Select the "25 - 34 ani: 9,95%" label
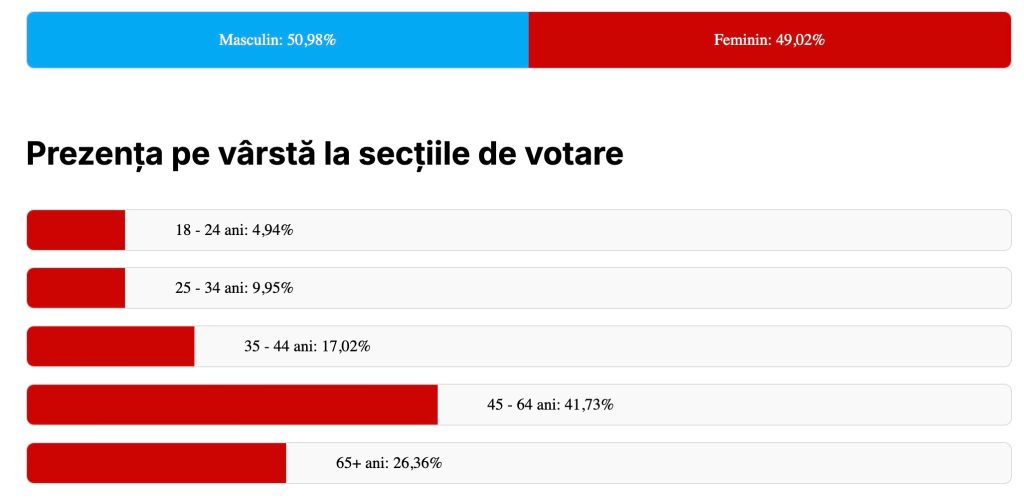 coord(234,288)
